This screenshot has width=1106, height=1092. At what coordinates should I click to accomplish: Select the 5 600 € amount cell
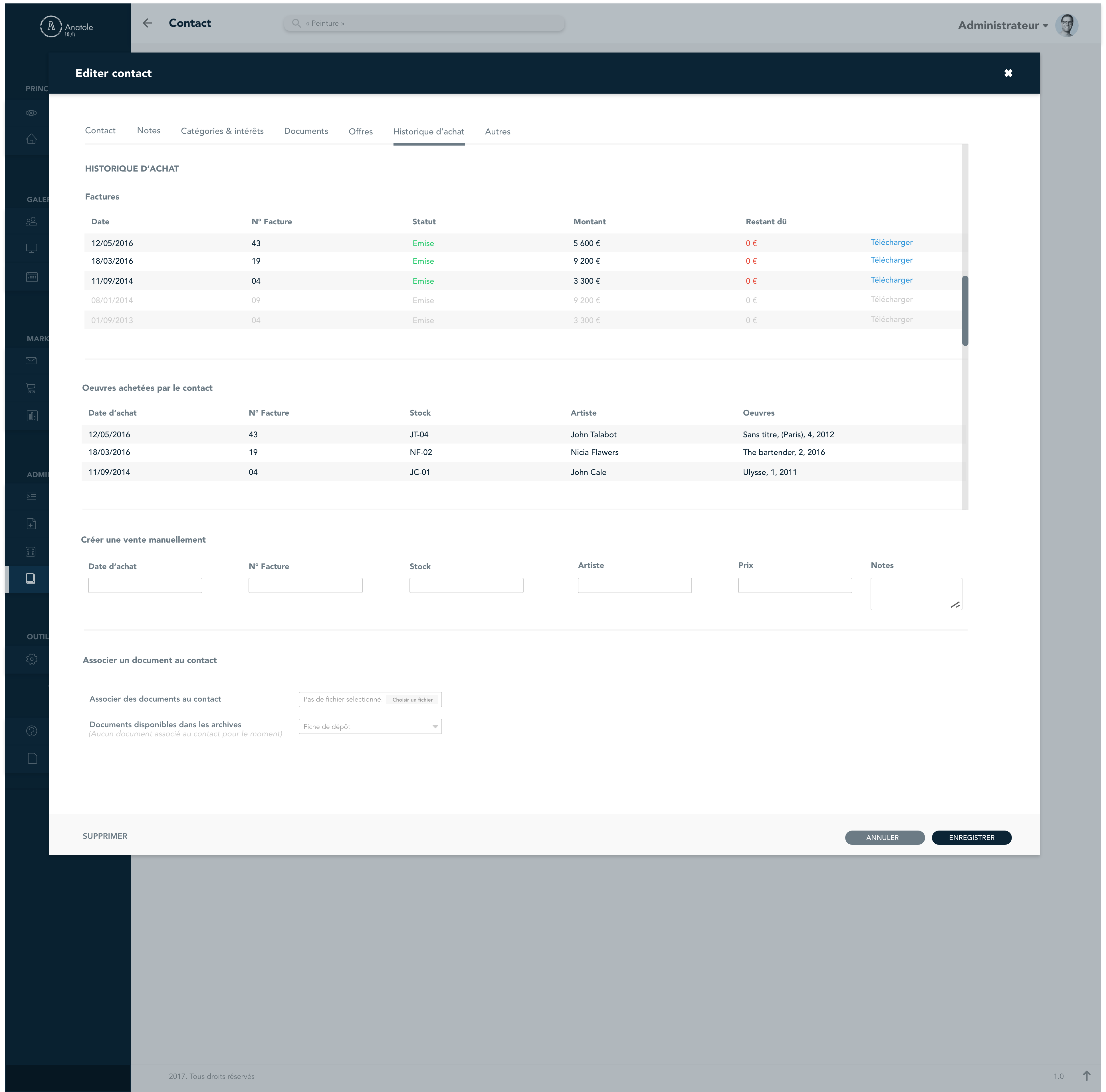coord(587,243)
